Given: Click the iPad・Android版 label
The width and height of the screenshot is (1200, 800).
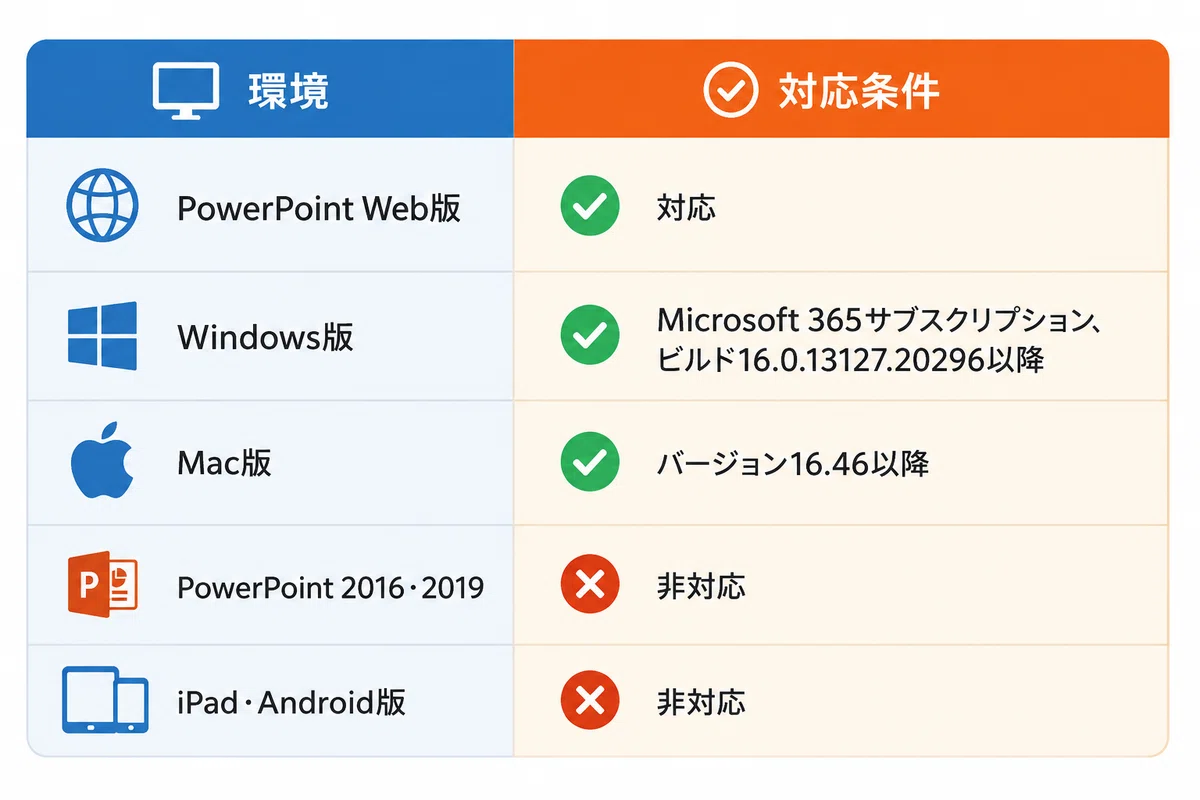Looking at the screenshot, I should pos(291,701).
